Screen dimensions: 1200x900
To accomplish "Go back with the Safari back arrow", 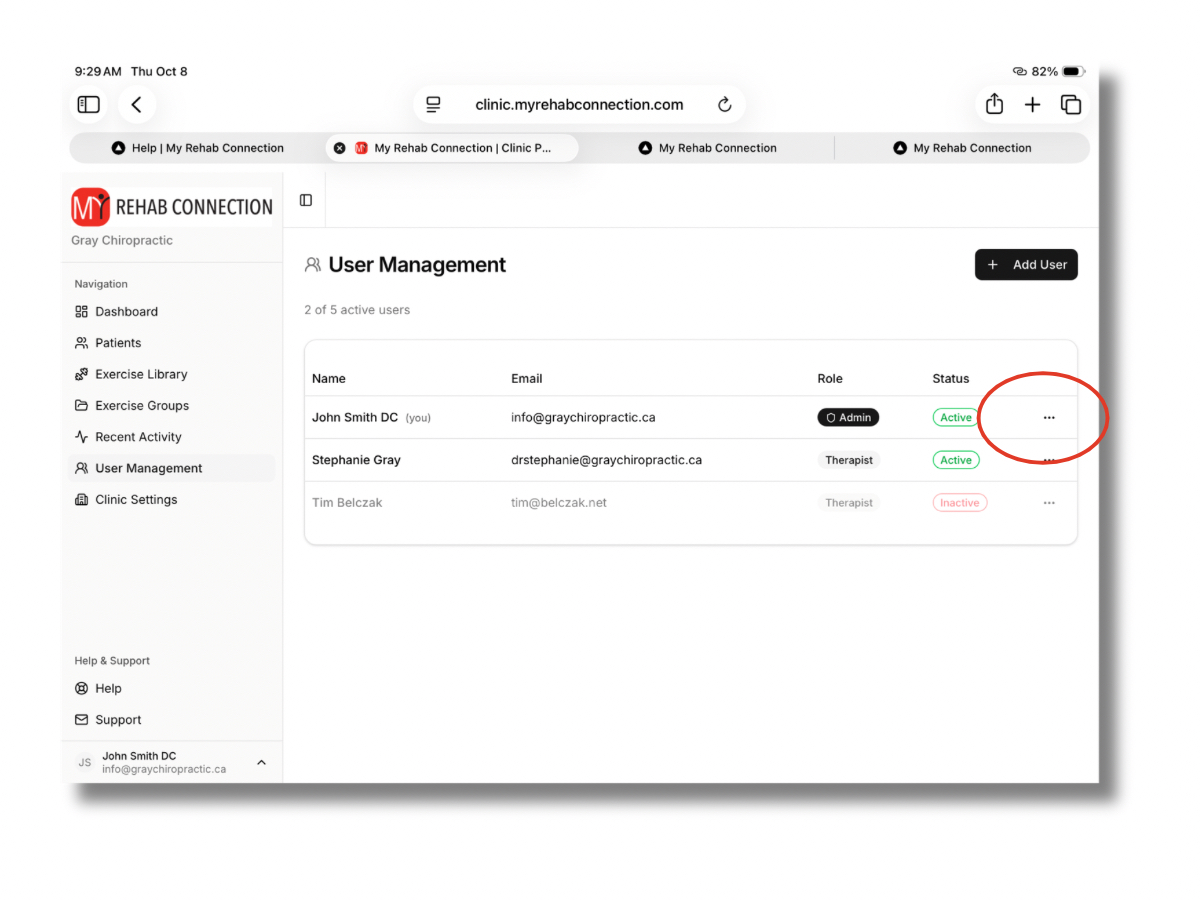I will (137, 104).
